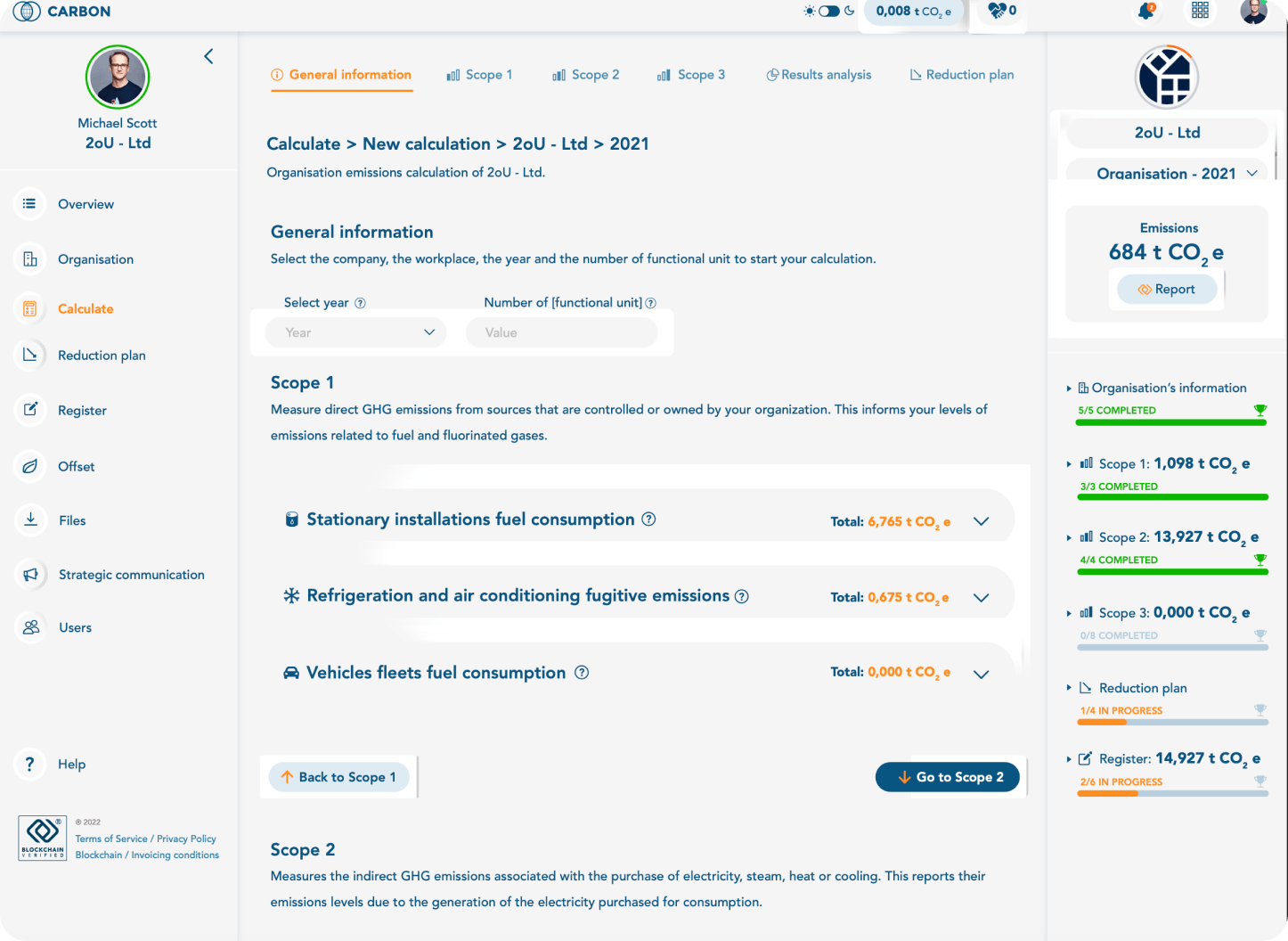Viewport: 1288px width, 941px height.
Task: Switch to Scope 1 tab
Action: 479,75
